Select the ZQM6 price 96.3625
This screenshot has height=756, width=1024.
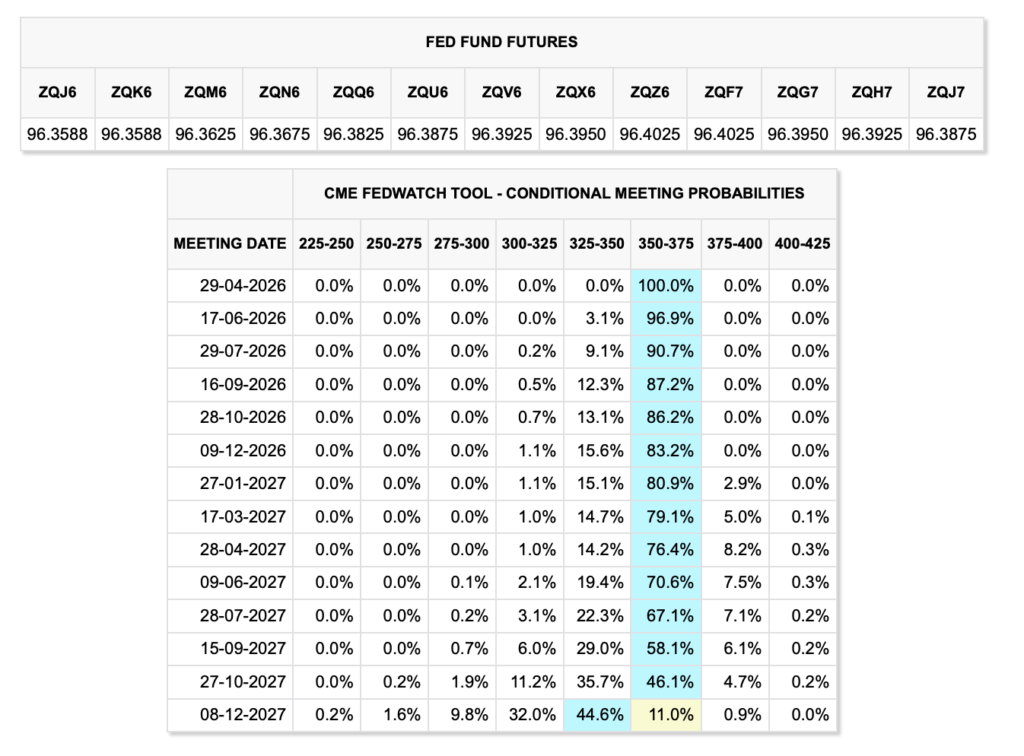(x=206, y=133)
